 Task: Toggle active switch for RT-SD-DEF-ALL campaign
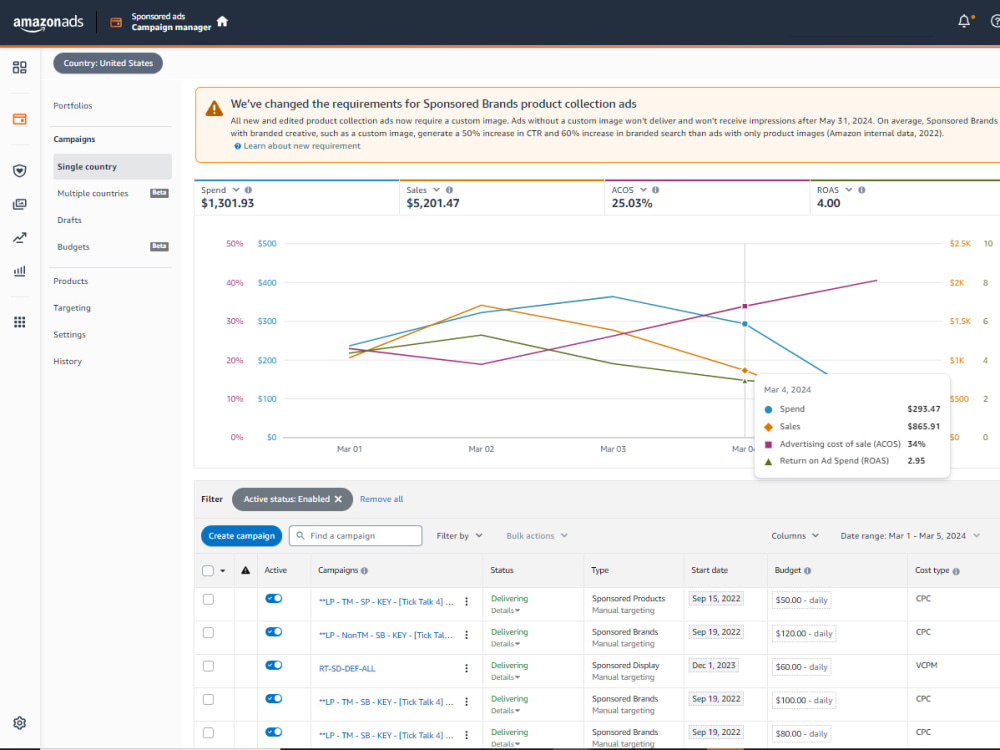click(274, 665)
